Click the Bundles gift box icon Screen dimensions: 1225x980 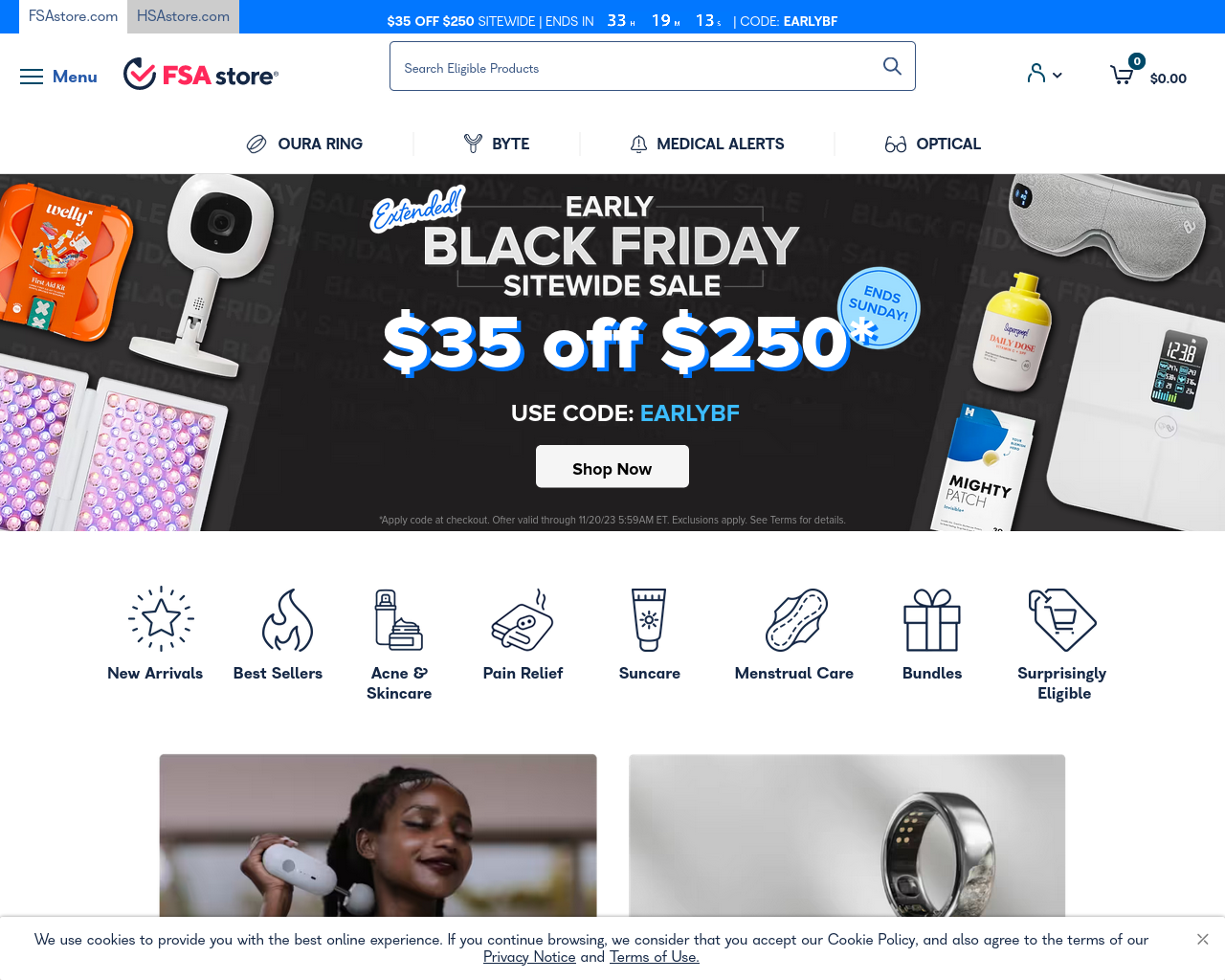pyautogui.click(x=932, y=619)
